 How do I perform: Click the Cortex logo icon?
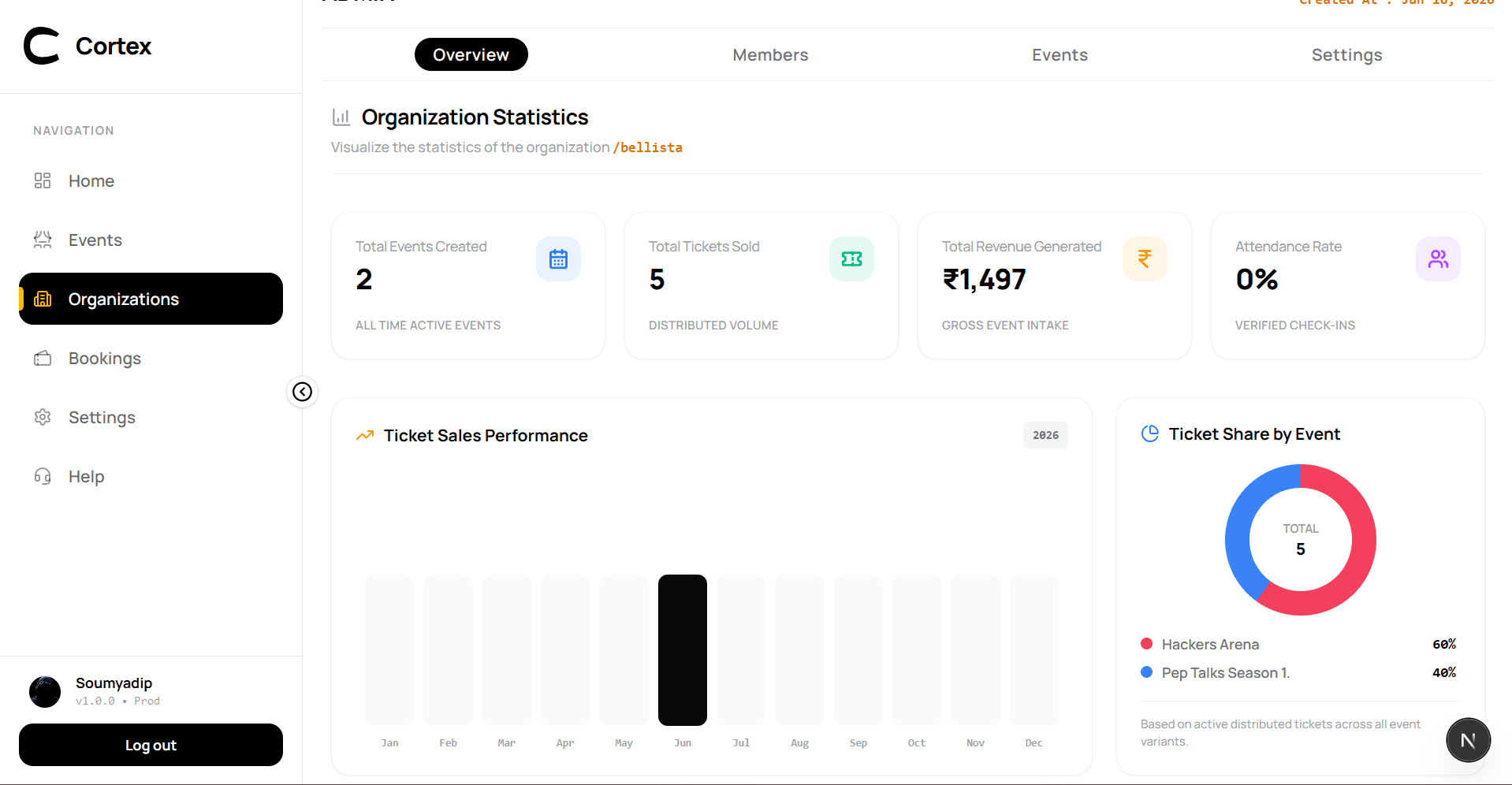[x=42, y=46]
